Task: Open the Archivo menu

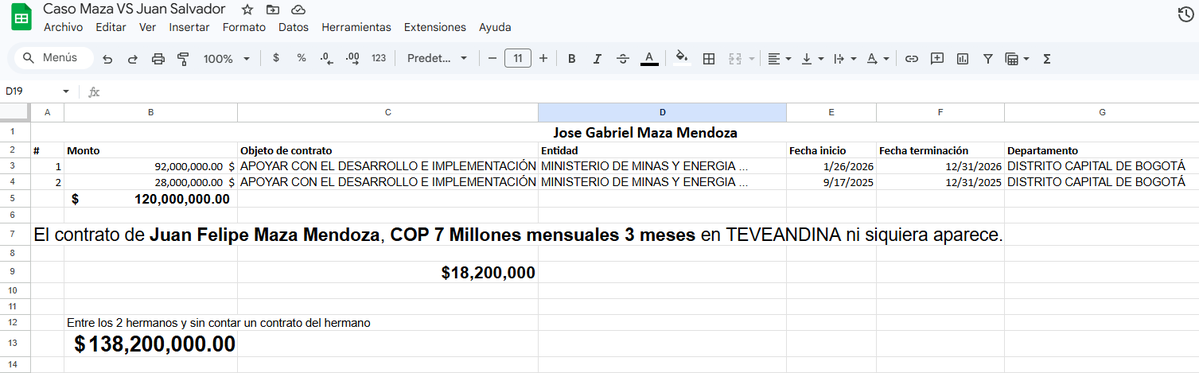Action: click(63, 27)
